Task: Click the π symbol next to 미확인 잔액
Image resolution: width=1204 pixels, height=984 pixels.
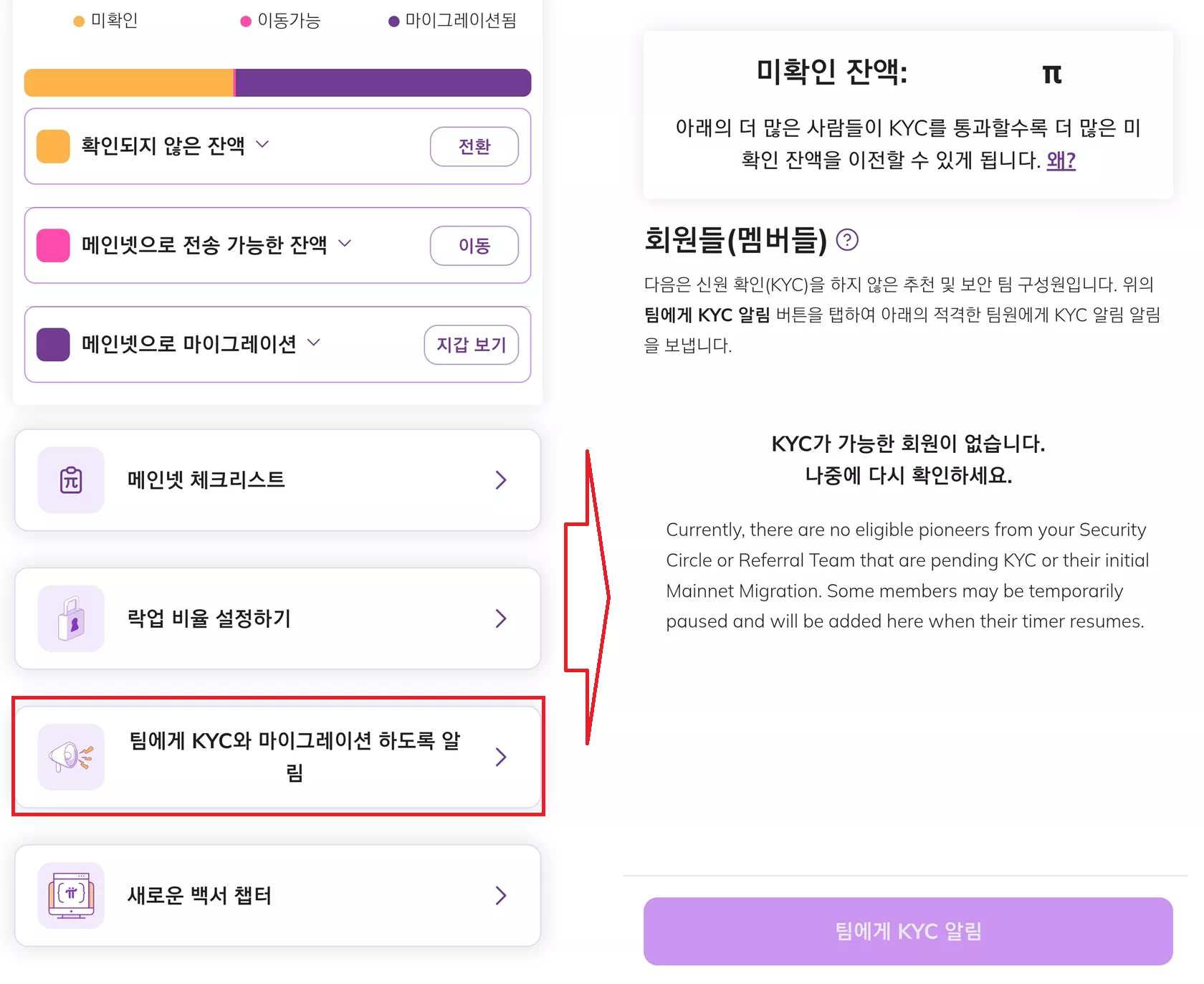Action: coord(1053,72)
